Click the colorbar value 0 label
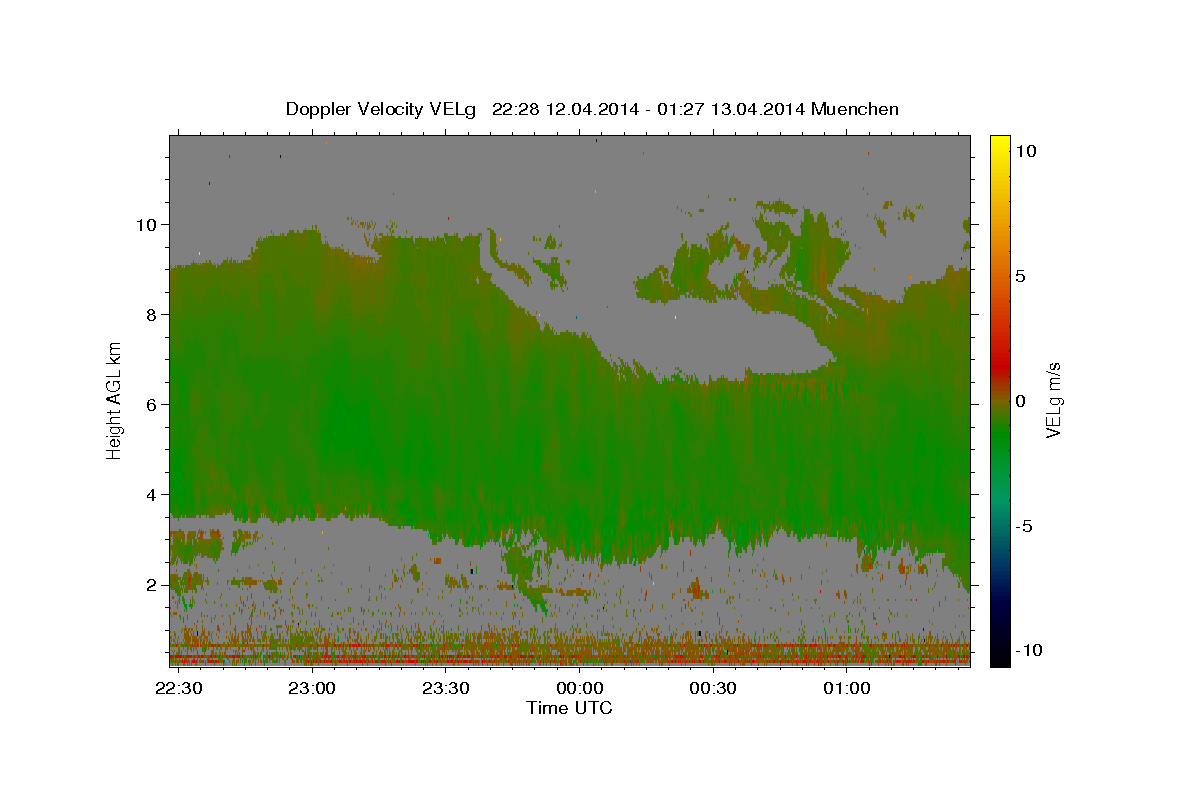The height and width of the screenshot is (800, 1200). [x=1020, y=401]
